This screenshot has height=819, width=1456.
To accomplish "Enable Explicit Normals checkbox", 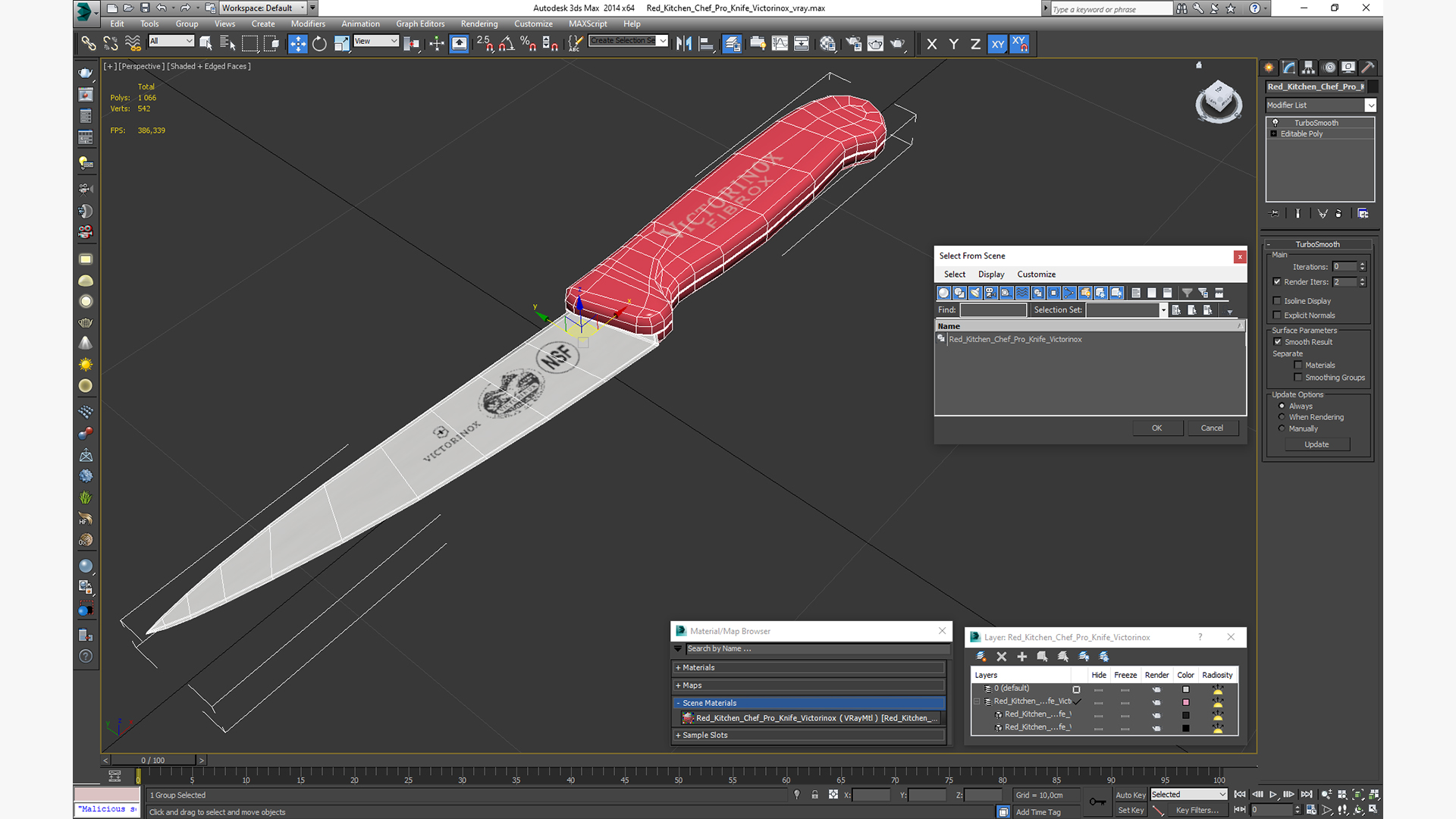I will [1277, 315].
